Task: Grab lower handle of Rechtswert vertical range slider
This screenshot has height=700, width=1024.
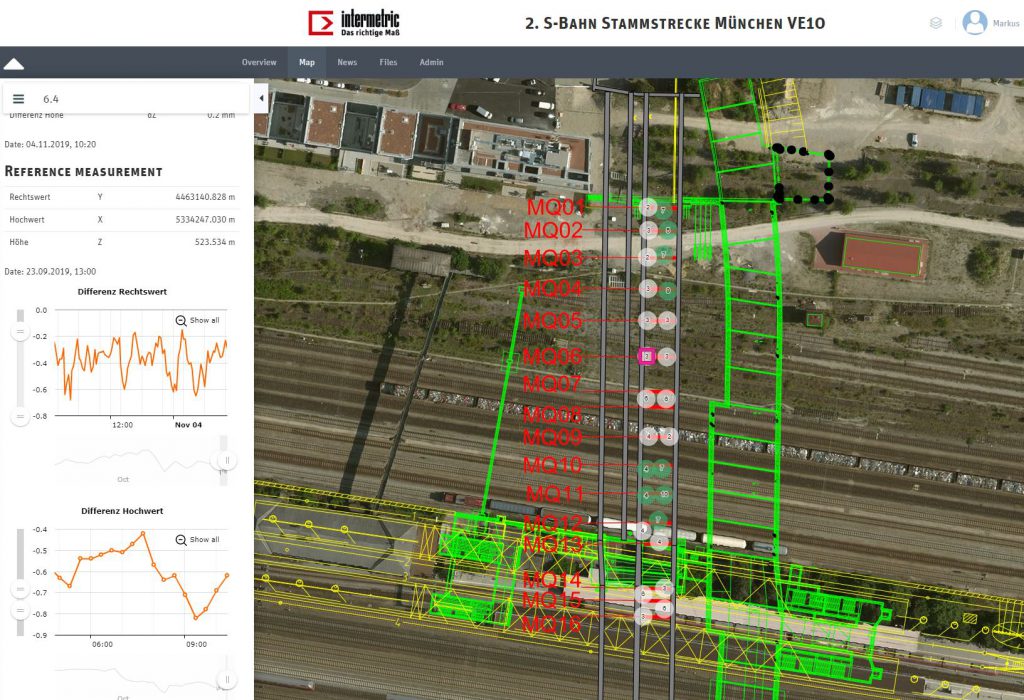Action: [x=20, y=416]
